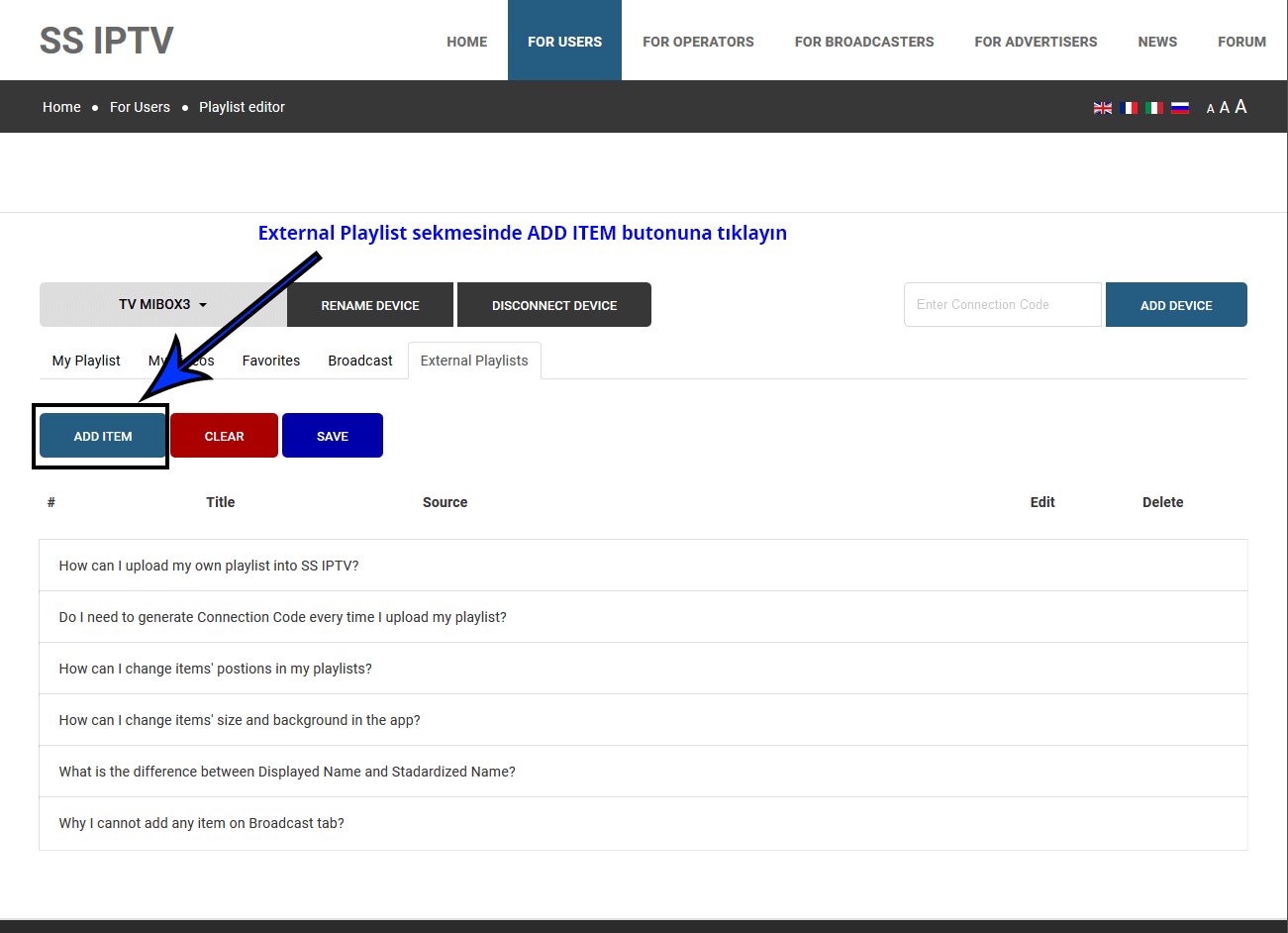Click the SAVE button
The height and width of the screenshot is (933, 1288).
coord(333,436)
